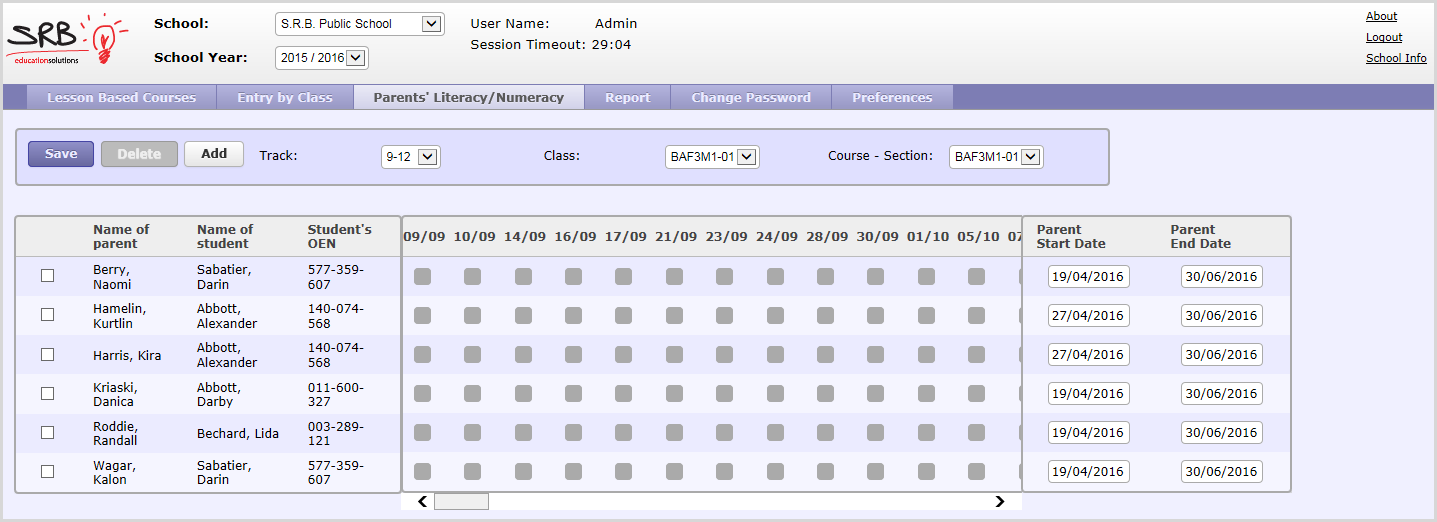Click the SRB lightbulb logo

tap(67, 42)
